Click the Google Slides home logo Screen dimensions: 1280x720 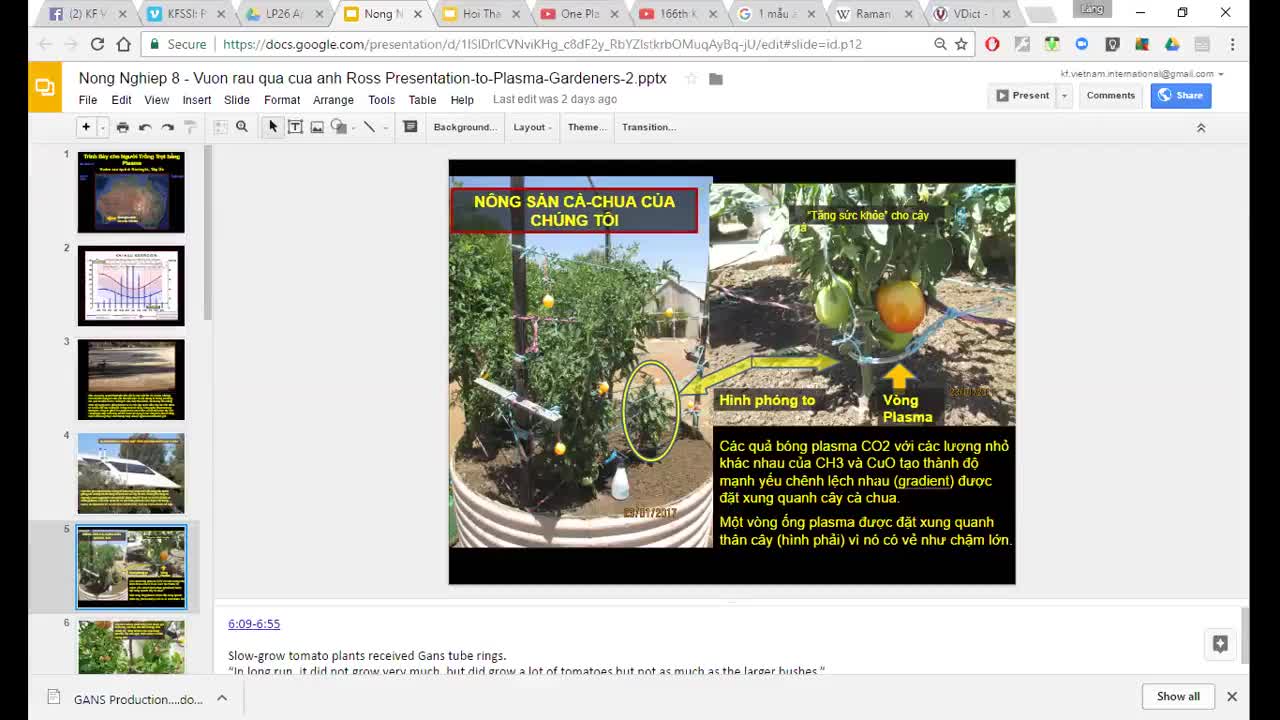[45, 87]
